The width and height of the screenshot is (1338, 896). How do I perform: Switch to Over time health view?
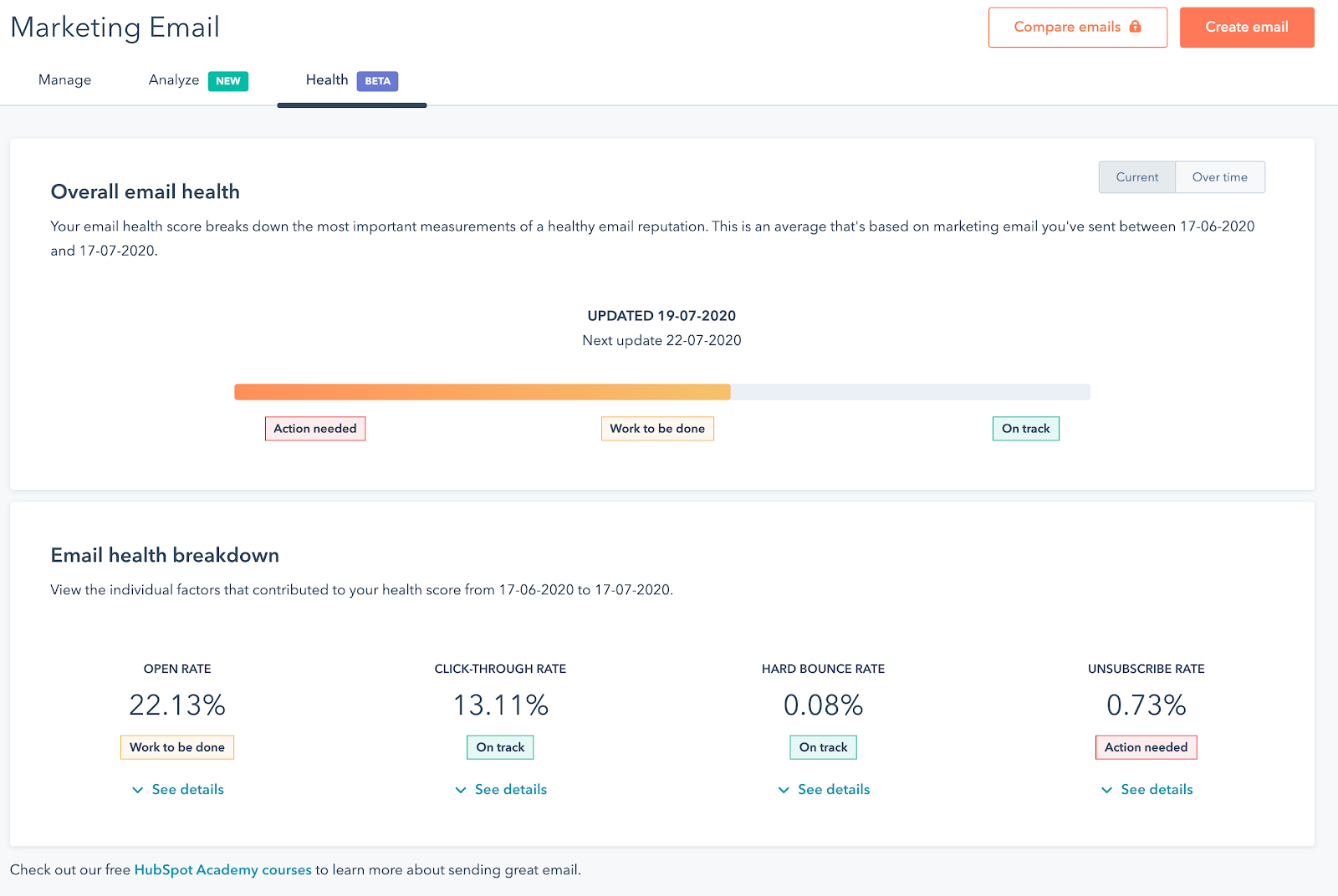click(1219, 177)
